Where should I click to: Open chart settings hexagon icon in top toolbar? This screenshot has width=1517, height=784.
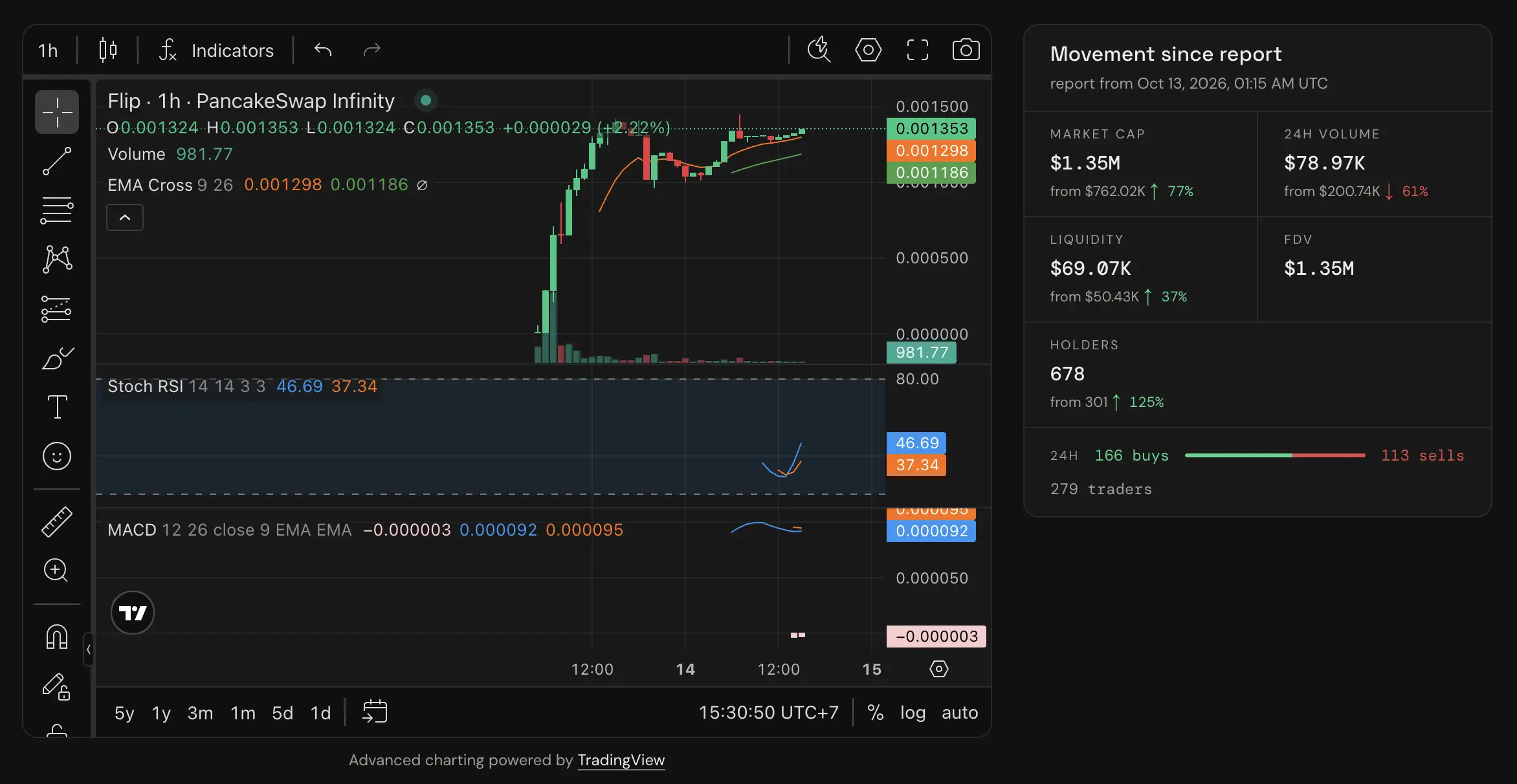tap(868, 50)
